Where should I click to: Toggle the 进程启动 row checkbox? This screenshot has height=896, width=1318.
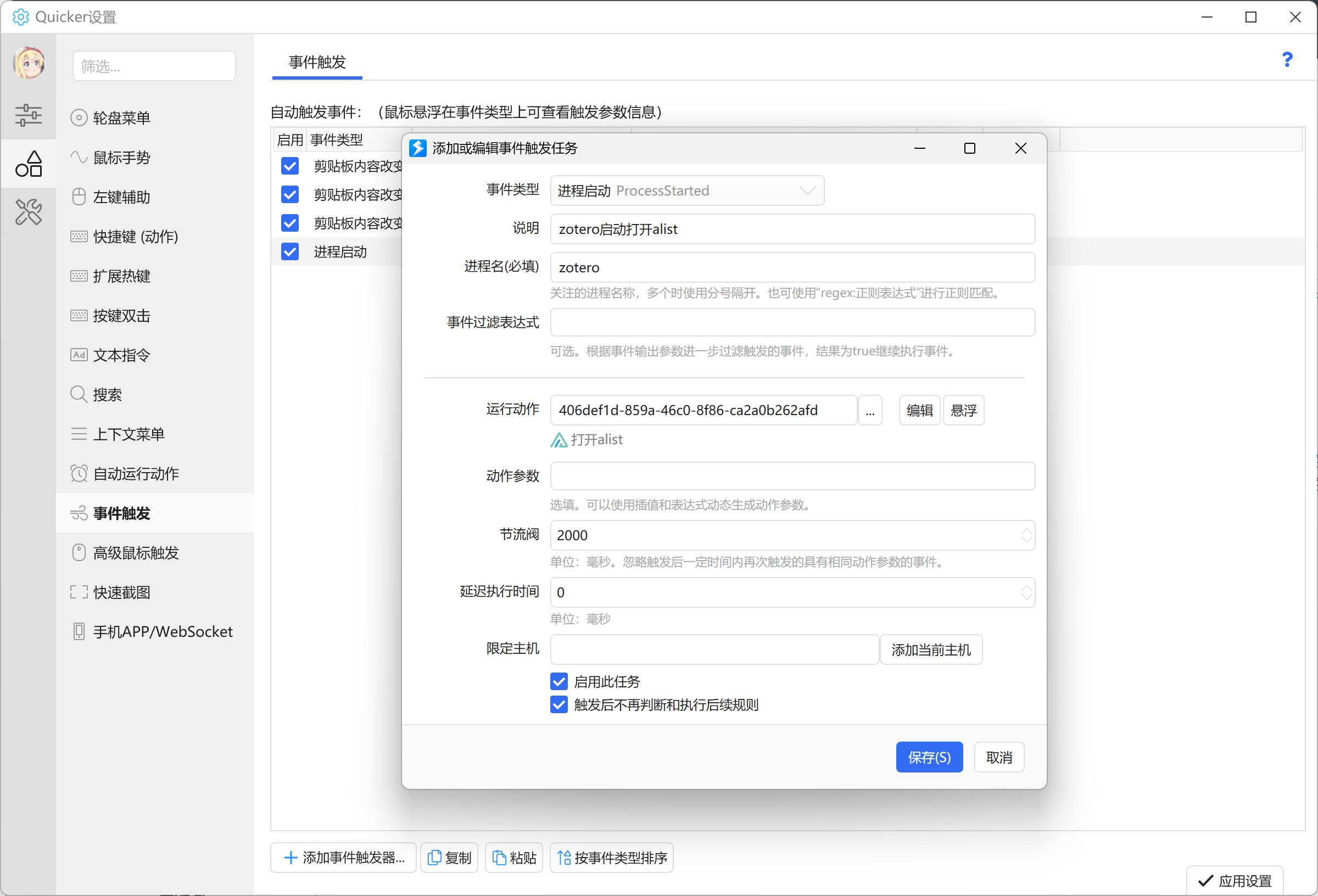tap(290, 251)
